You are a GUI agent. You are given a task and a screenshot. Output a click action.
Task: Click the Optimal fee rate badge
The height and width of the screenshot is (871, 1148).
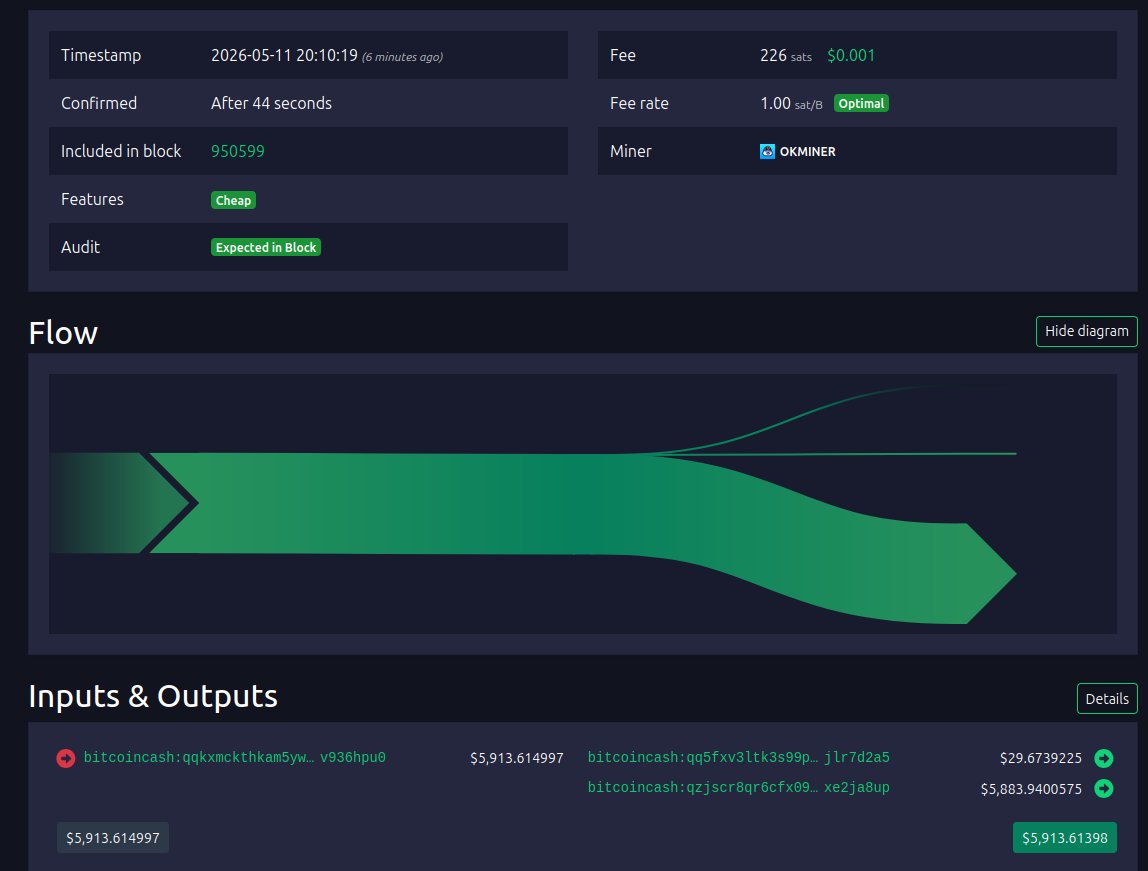(x=861, y=103)
